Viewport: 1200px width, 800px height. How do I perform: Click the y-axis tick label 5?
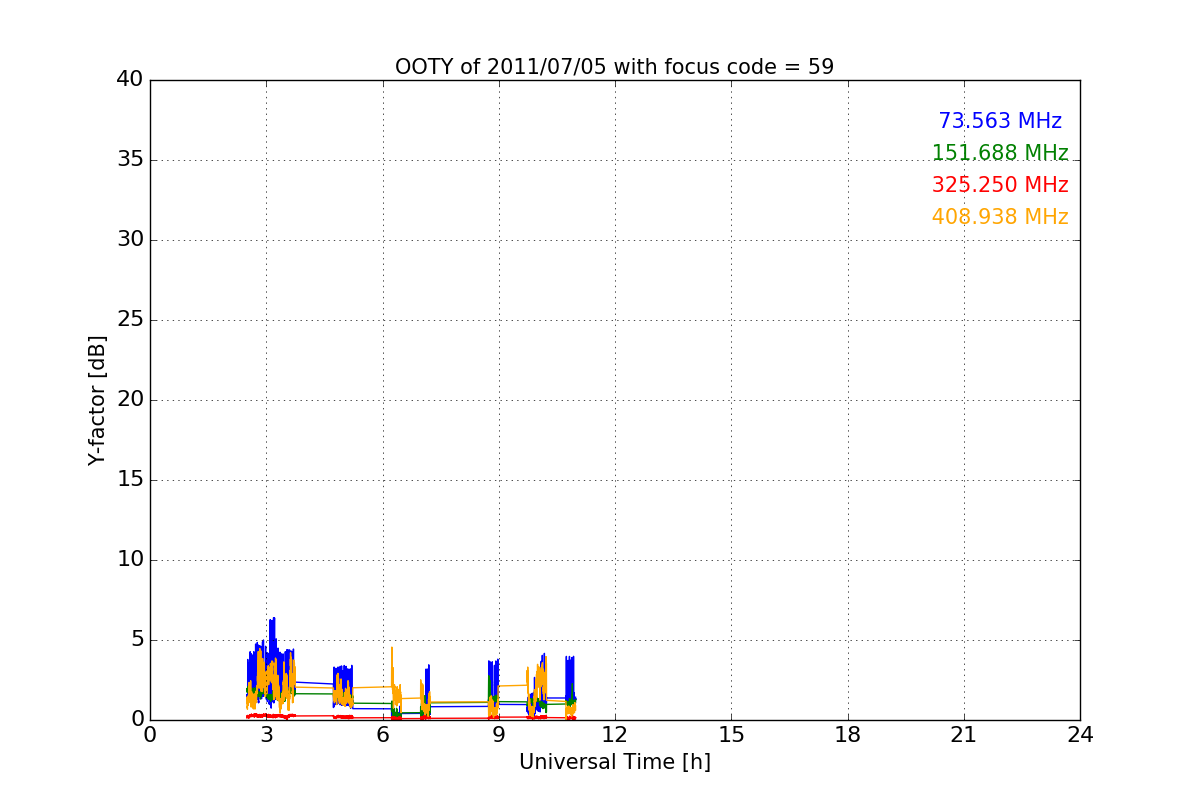136,640
